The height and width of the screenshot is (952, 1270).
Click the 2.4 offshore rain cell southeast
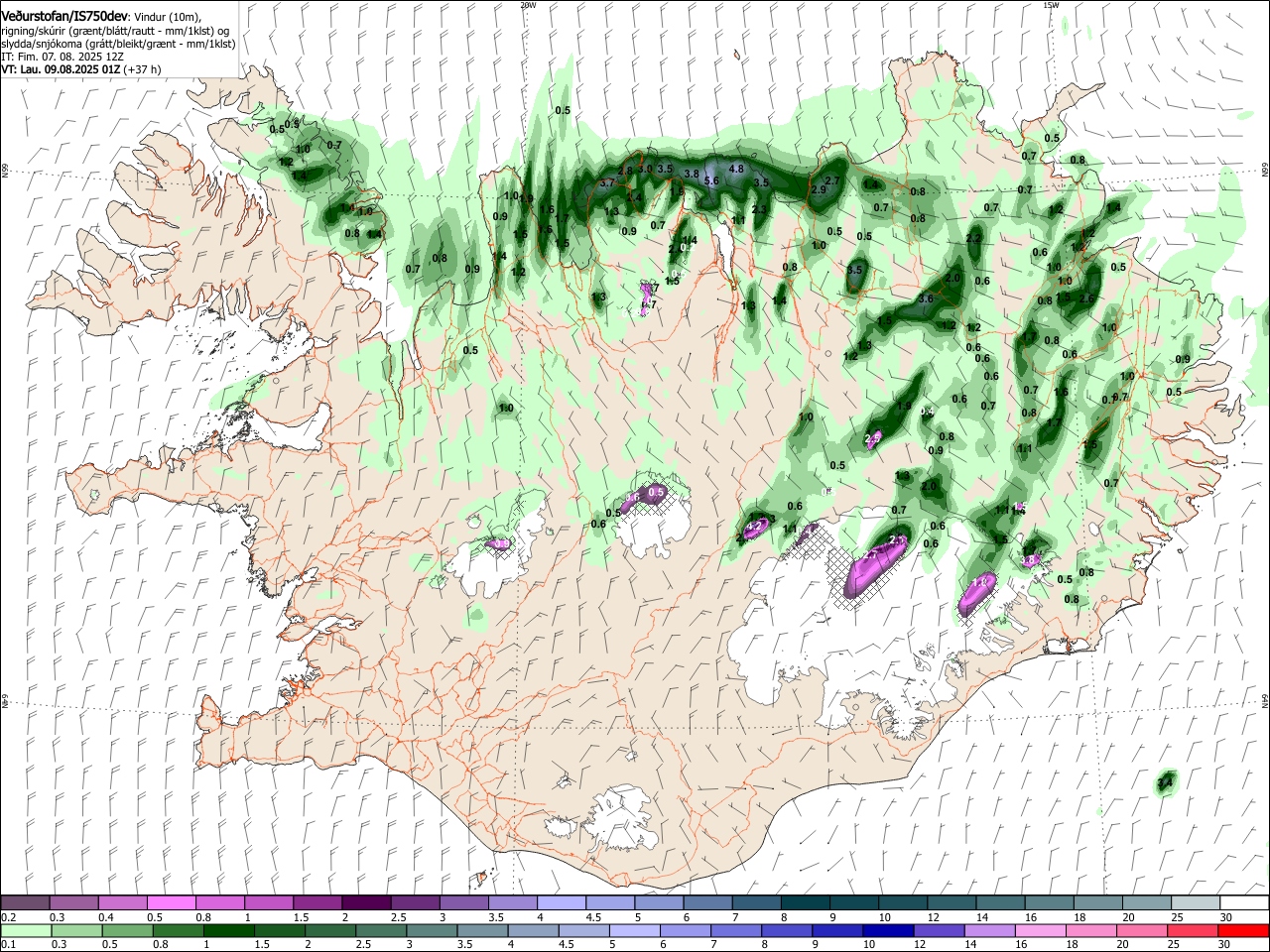point(1166,783)
